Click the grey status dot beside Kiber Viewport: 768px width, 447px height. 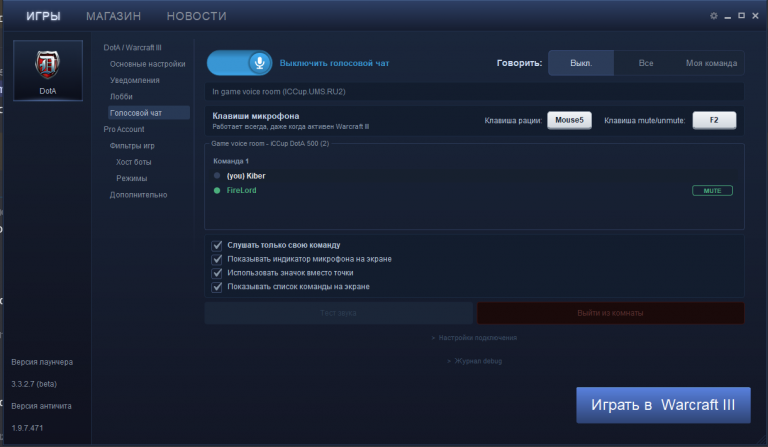[217, 175]
